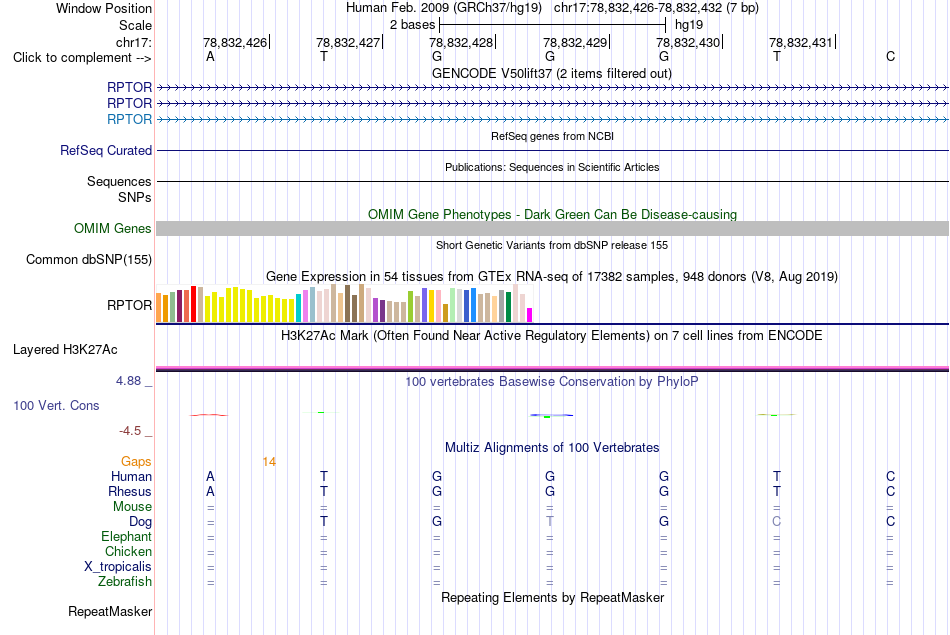
Task: Click the RepeatMasker track label
Action: 110,612
